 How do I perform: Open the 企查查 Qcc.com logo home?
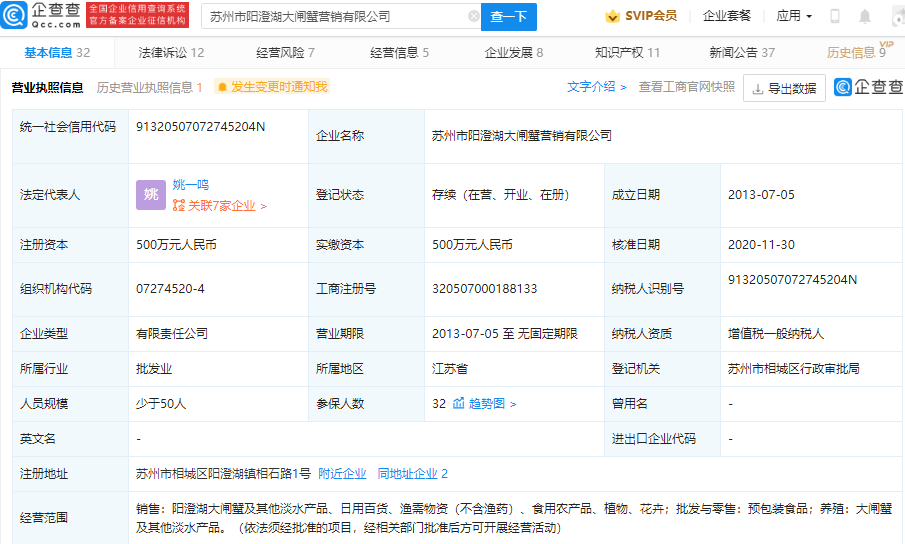42,16
